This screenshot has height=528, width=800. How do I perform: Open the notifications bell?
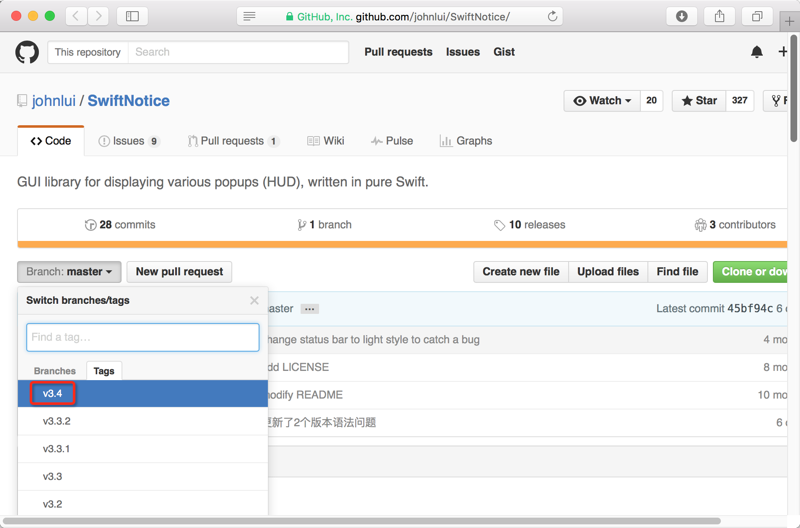[x=756, y=52]
